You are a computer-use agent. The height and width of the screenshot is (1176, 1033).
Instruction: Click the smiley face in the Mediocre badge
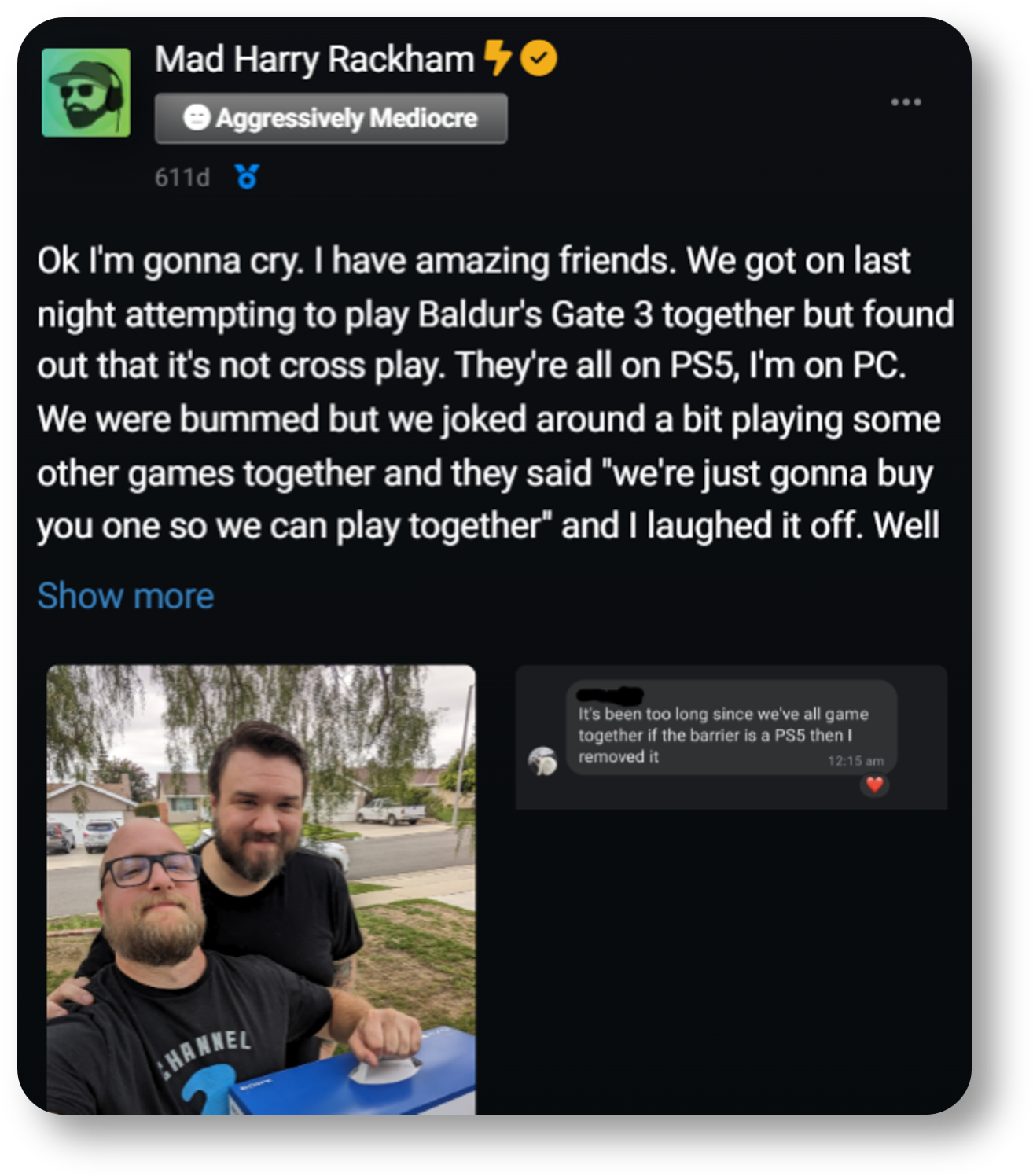[197, 118]
